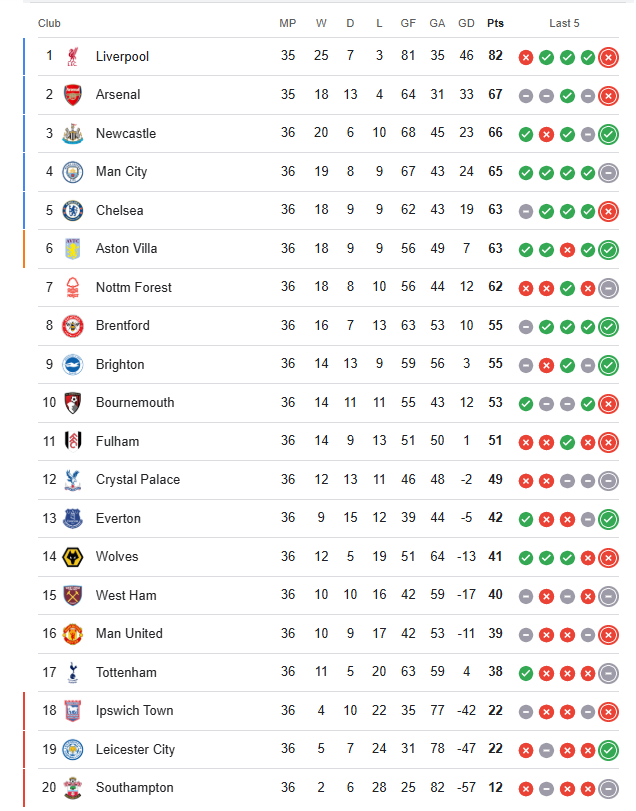Open the Nottm Forest team link
This screenshot has height=811, width=636.
click(x=133, y=288)
